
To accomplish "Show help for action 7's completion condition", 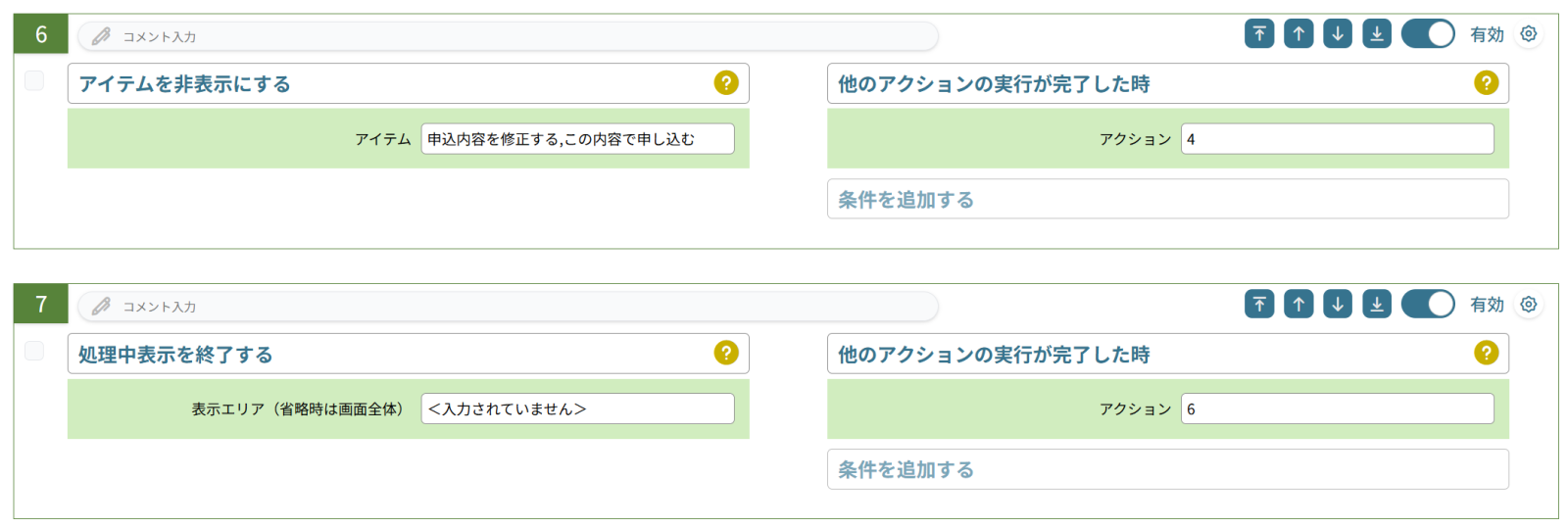I will click(x=1487, y=353).
